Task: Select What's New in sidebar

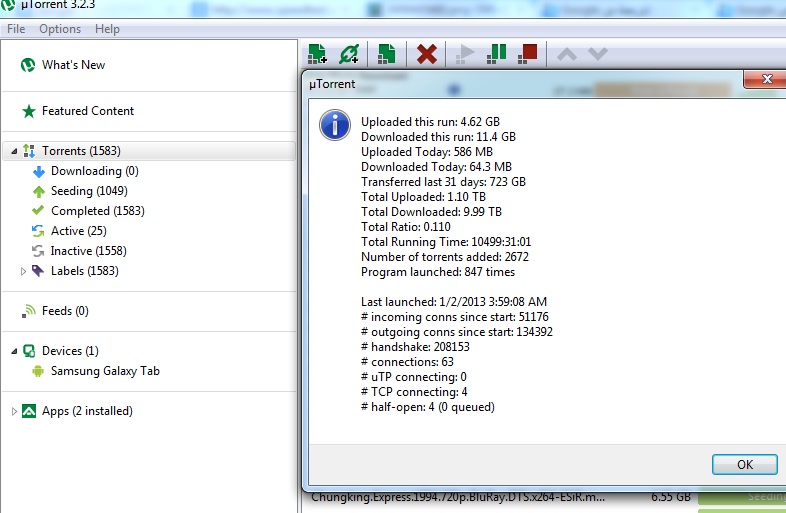Action: 73,65
